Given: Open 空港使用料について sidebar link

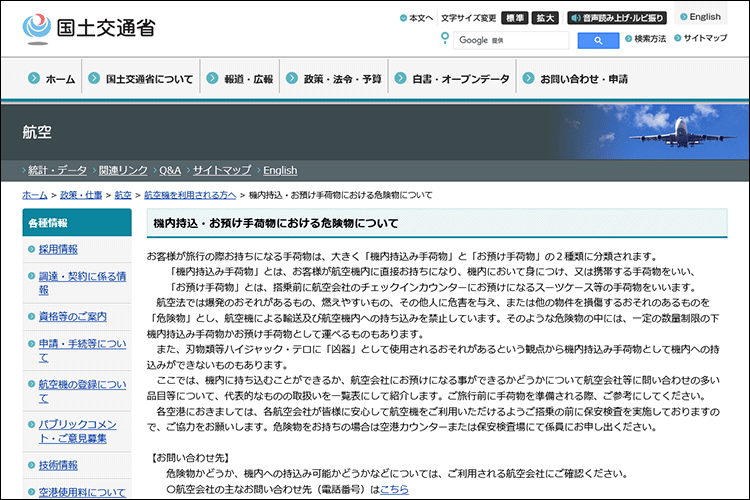Looking at the screenshot, I should [x=82, y=492].
